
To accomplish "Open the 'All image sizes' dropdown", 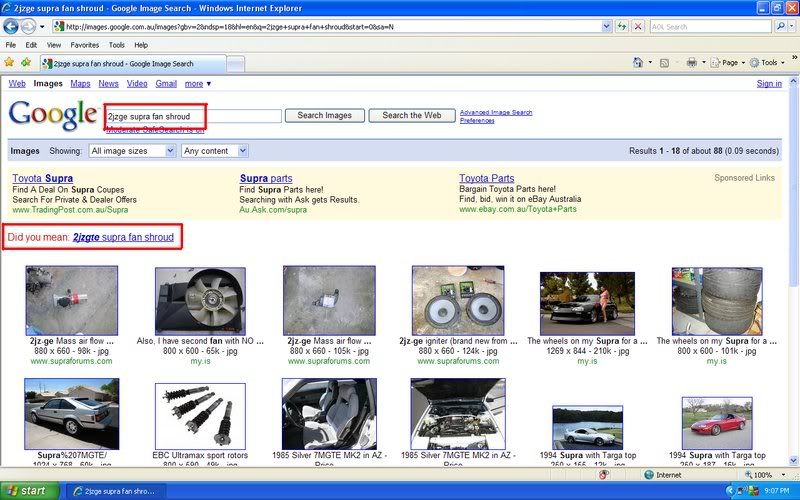I will click(132, 151).
